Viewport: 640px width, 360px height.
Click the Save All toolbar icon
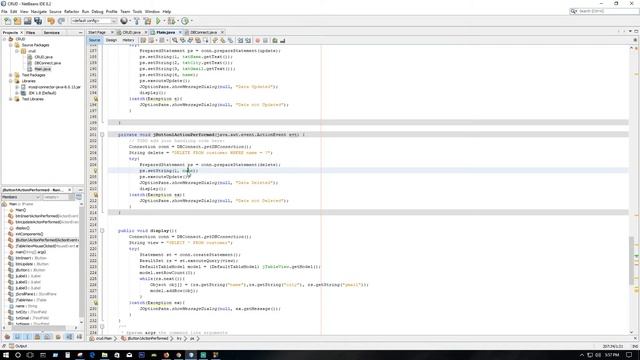coord(38,21)
